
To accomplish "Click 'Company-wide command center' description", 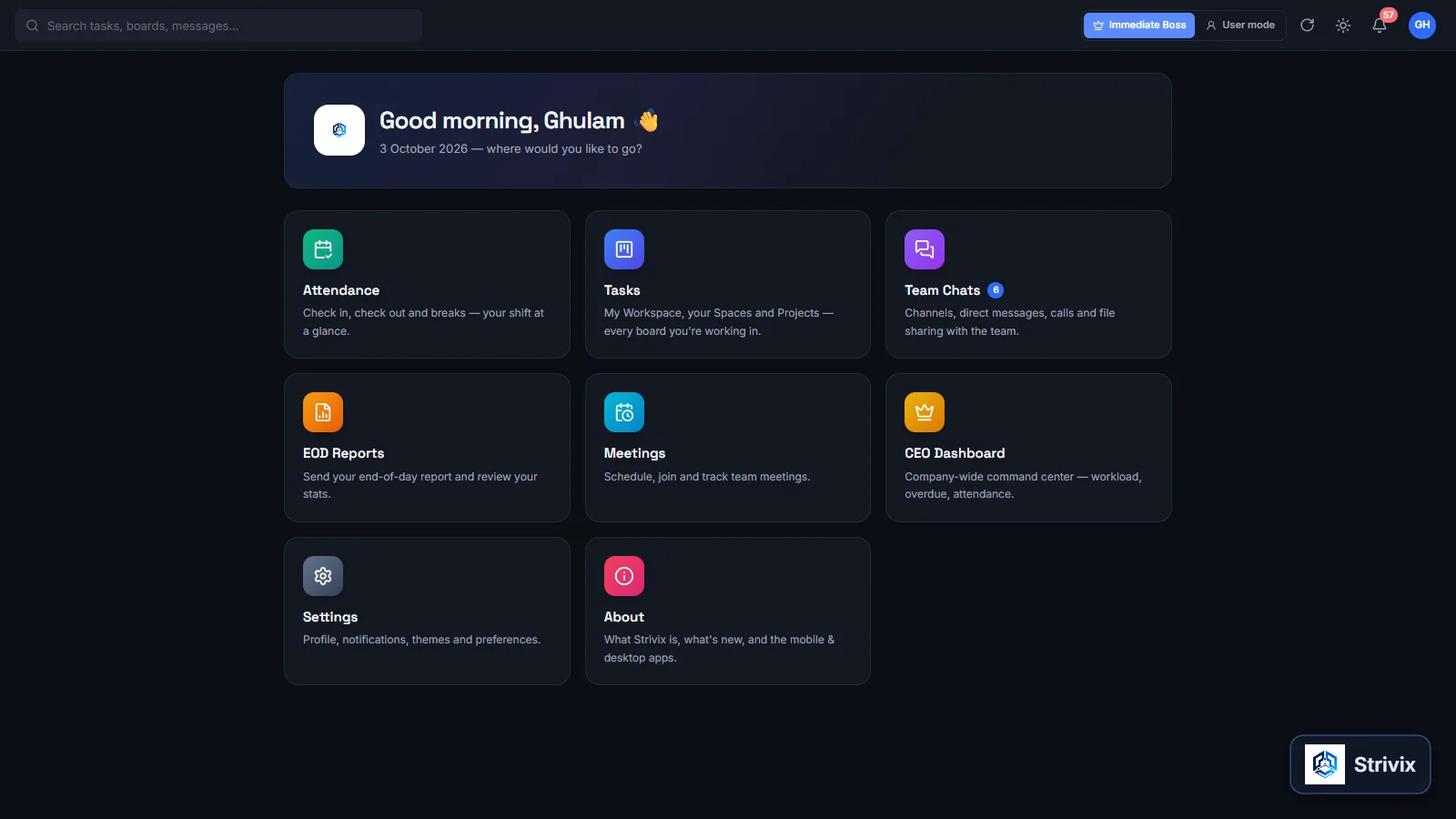I will point(1023,485).
